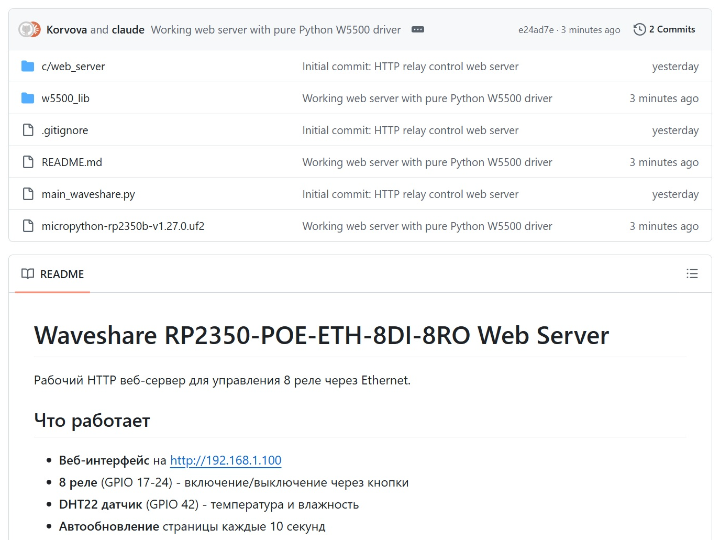Viewport: 720px width, 540px height.
Task: Click the .gitignore file icon
Action: [x=28, y=130]
